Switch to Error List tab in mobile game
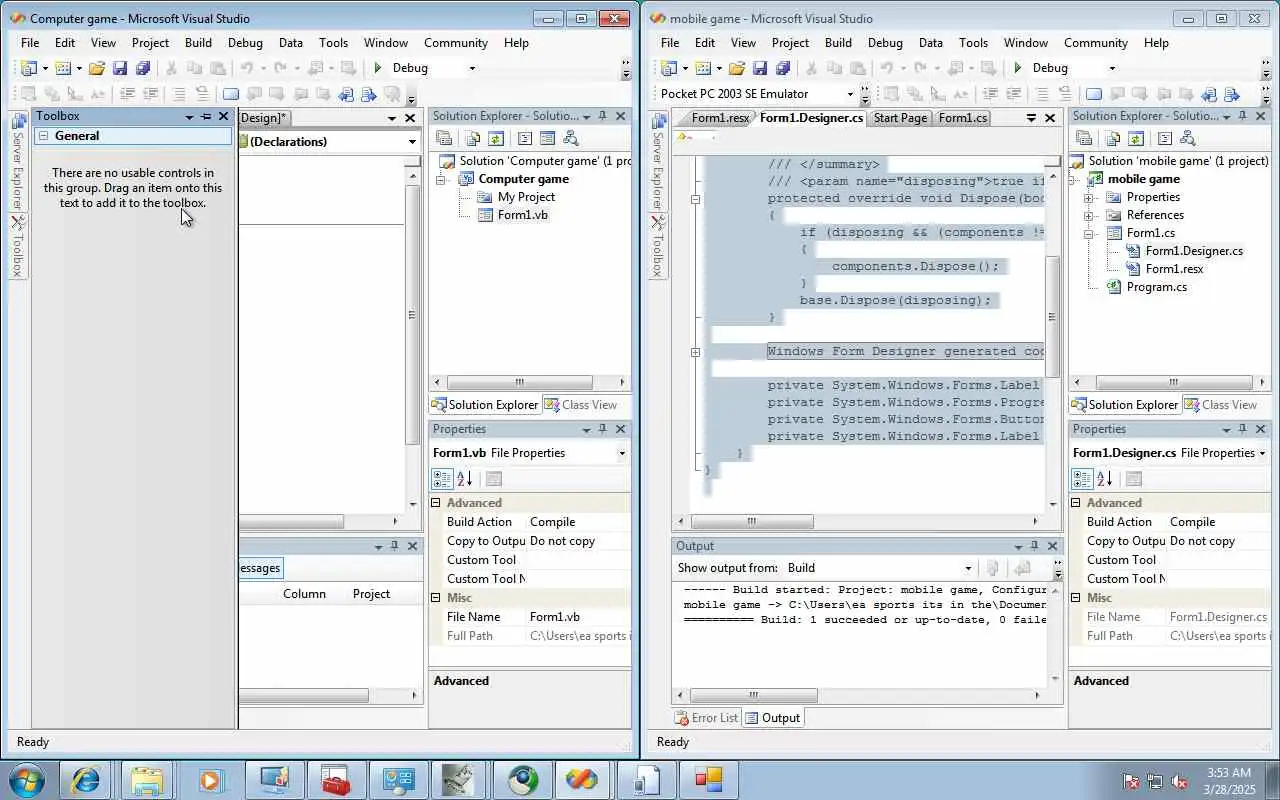1280x800 pixels. [706, 718]
